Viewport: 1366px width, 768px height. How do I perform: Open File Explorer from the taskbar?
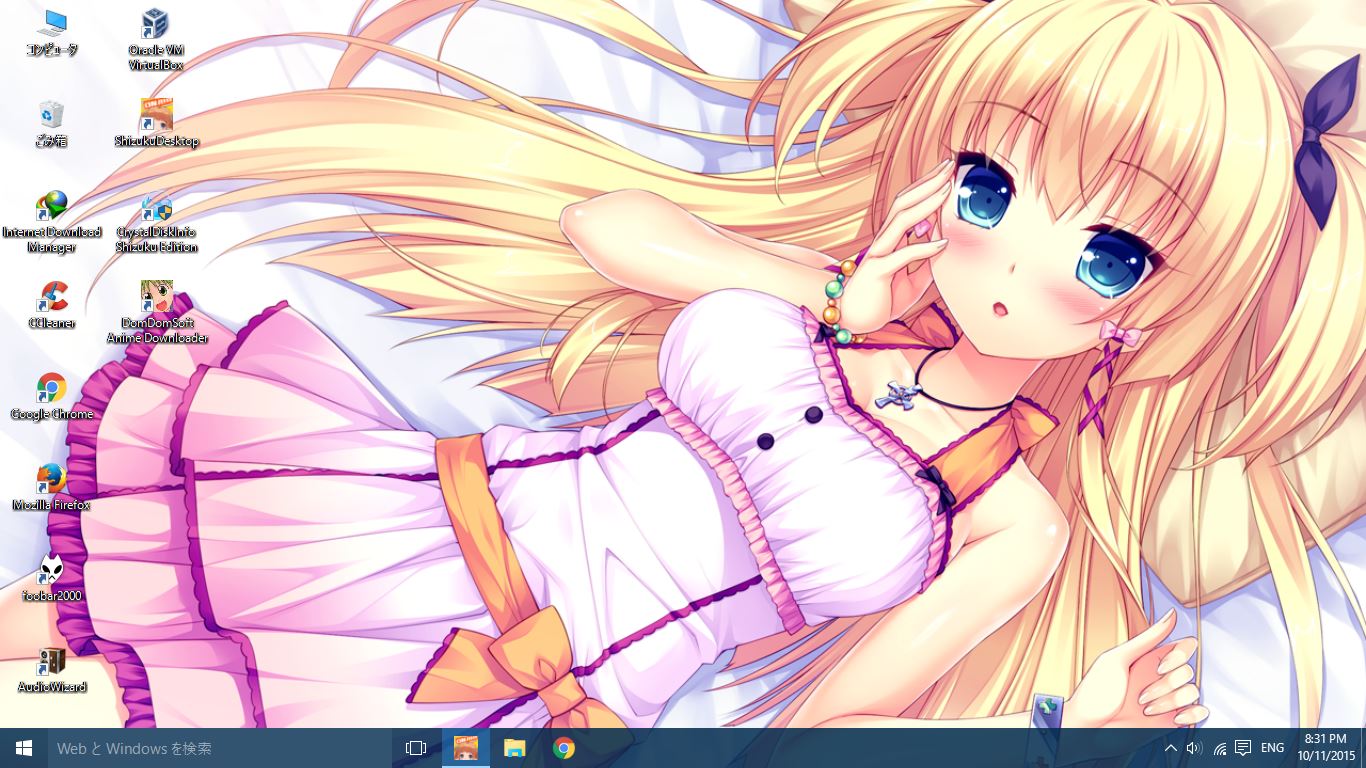click(514, 748)
